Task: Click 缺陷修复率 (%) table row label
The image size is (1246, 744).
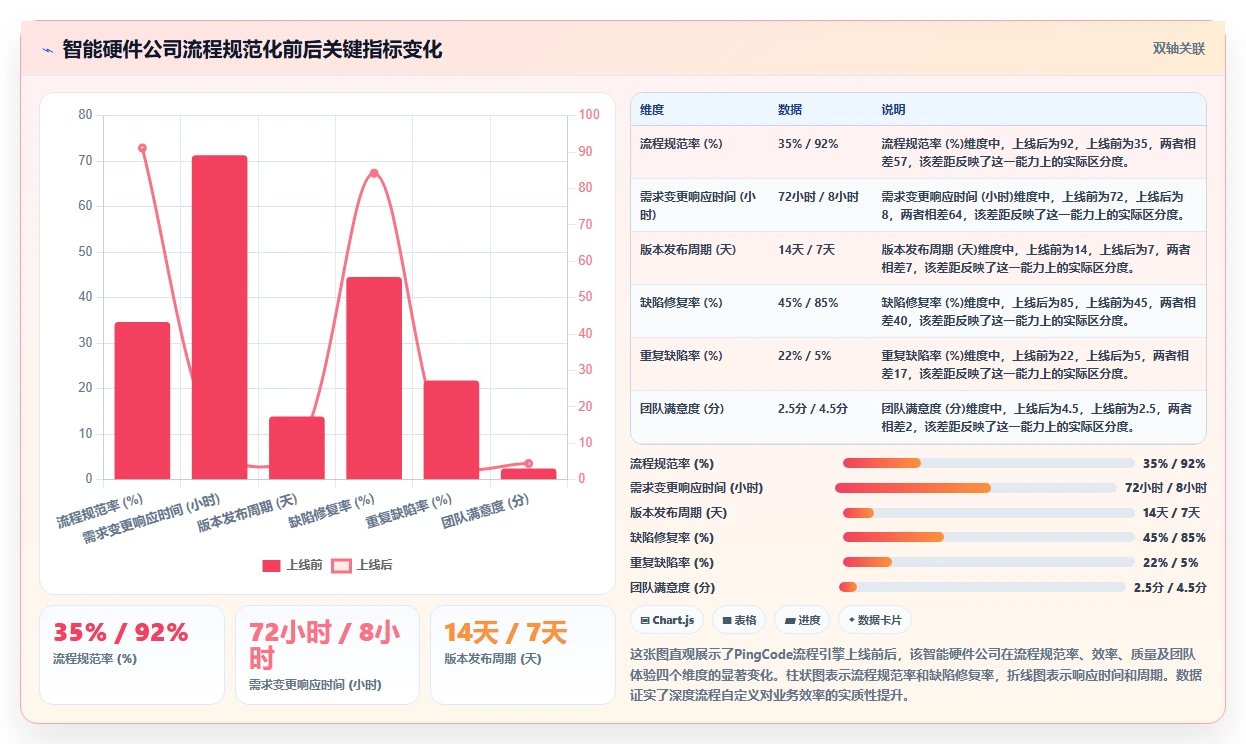Action: [681, 303]
